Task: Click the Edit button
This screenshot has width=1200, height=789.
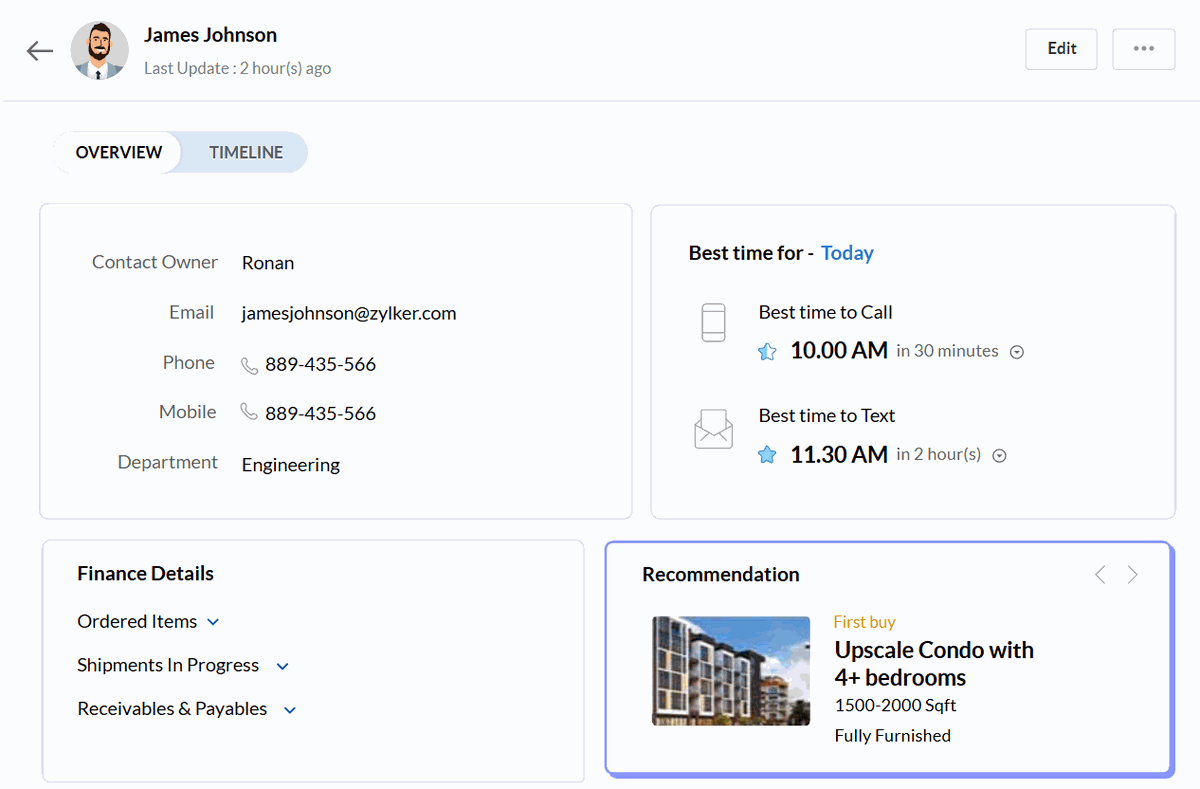Action: click(x=1061, y=49)
